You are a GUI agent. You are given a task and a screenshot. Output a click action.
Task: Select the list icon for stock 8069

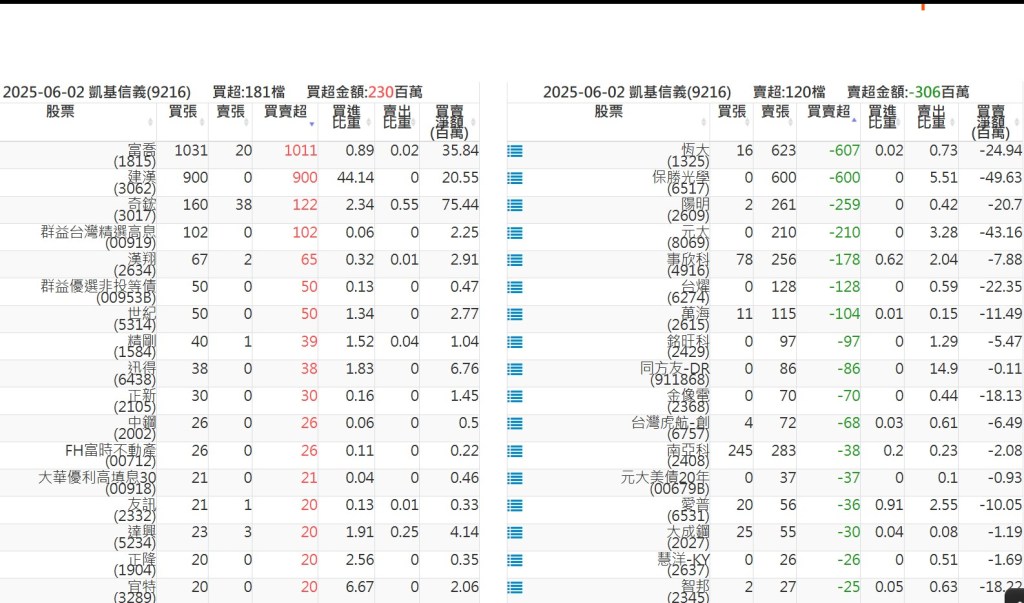click(515, 233)
